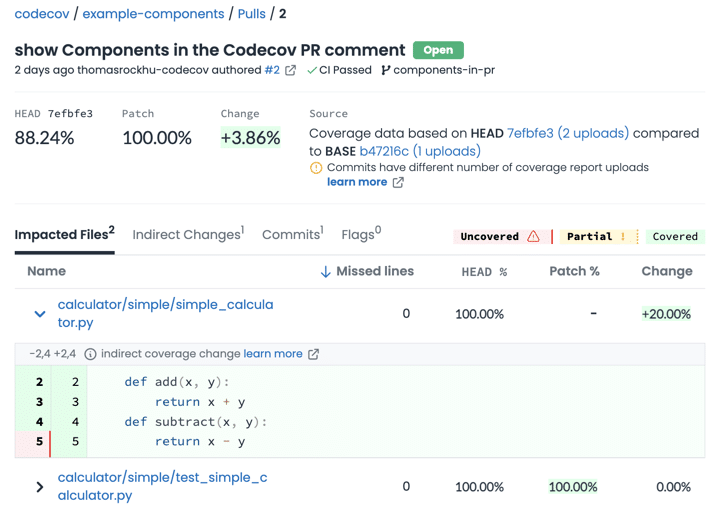This screenshot has width=725, height=530.
Task: Click base line number 5 marked uncovered
Action: click(39, 442)
